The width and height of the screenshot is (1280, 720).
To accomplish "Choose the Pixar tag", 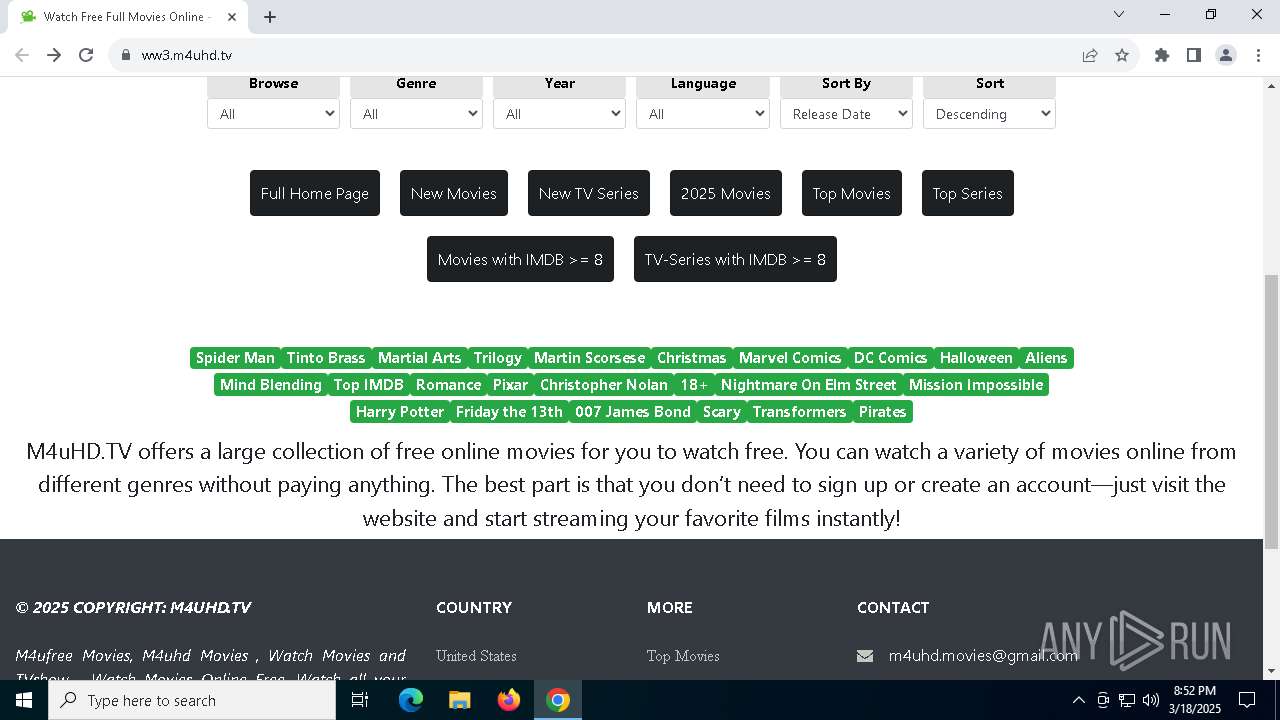I will pyautogui.click(x=510, y=385).
